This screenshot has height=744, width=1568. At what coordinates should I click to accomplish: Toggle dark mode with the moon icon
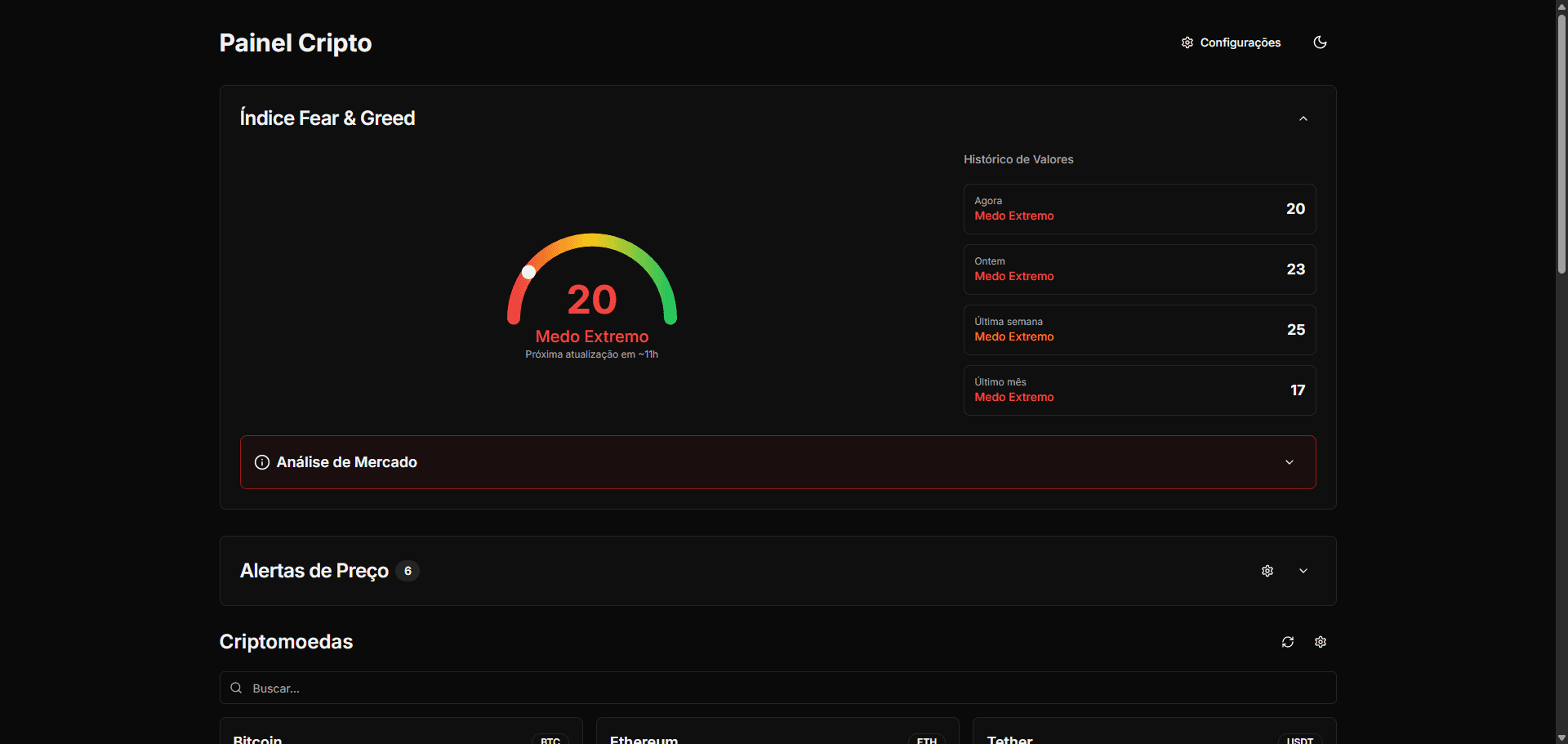point(1320,42)
